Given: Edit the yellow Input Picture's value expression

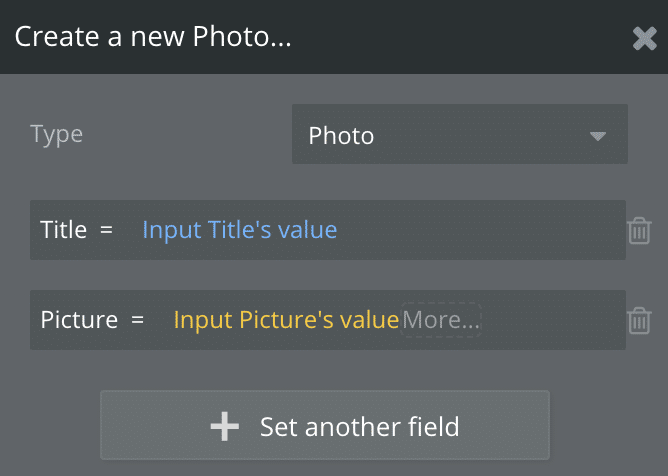Looking at the screenshot, I should coord(286,320).
